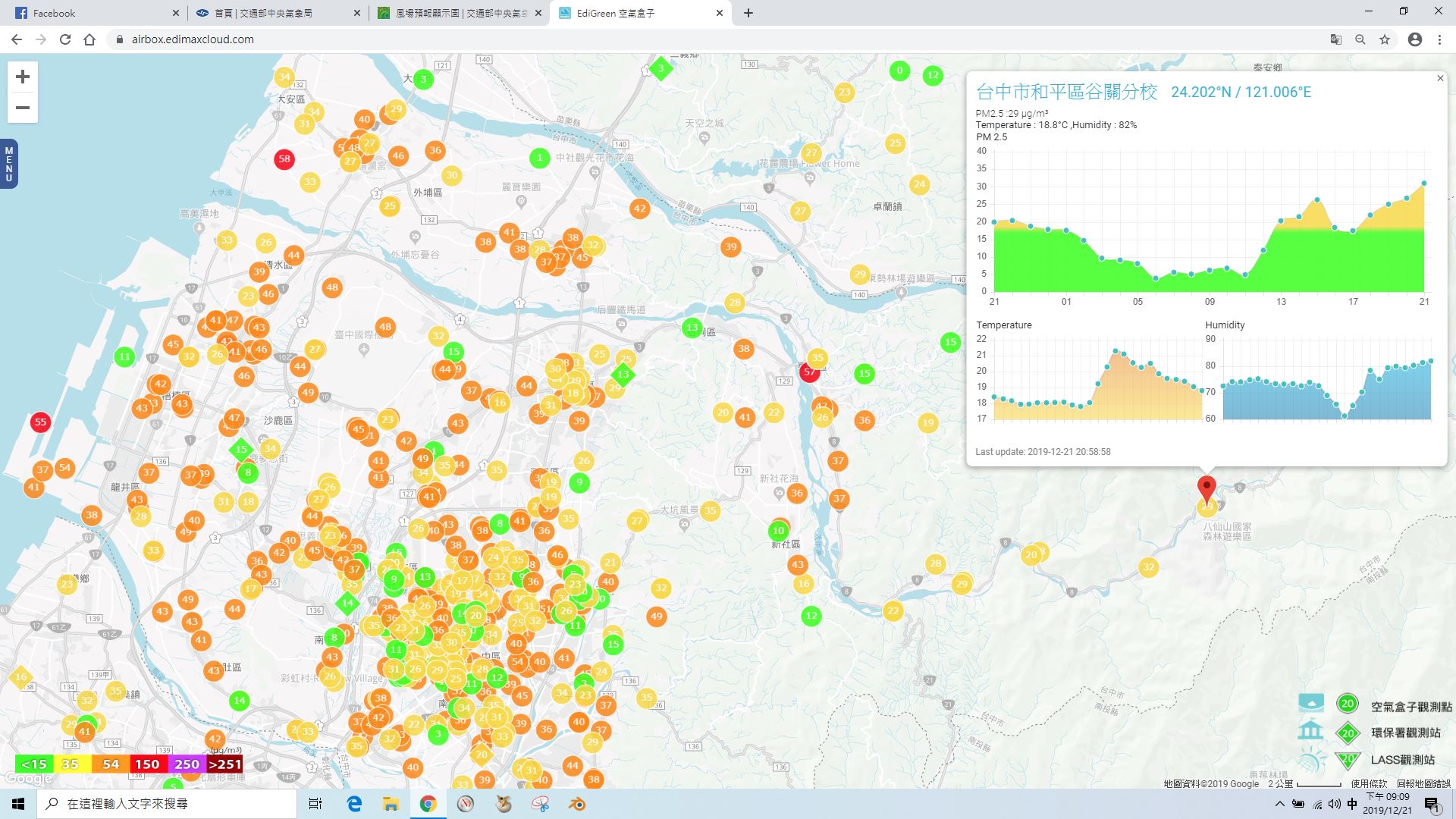The image size is (1456, 819).
Task: Open the page zoom indicator
Action: pos(1360,39)
